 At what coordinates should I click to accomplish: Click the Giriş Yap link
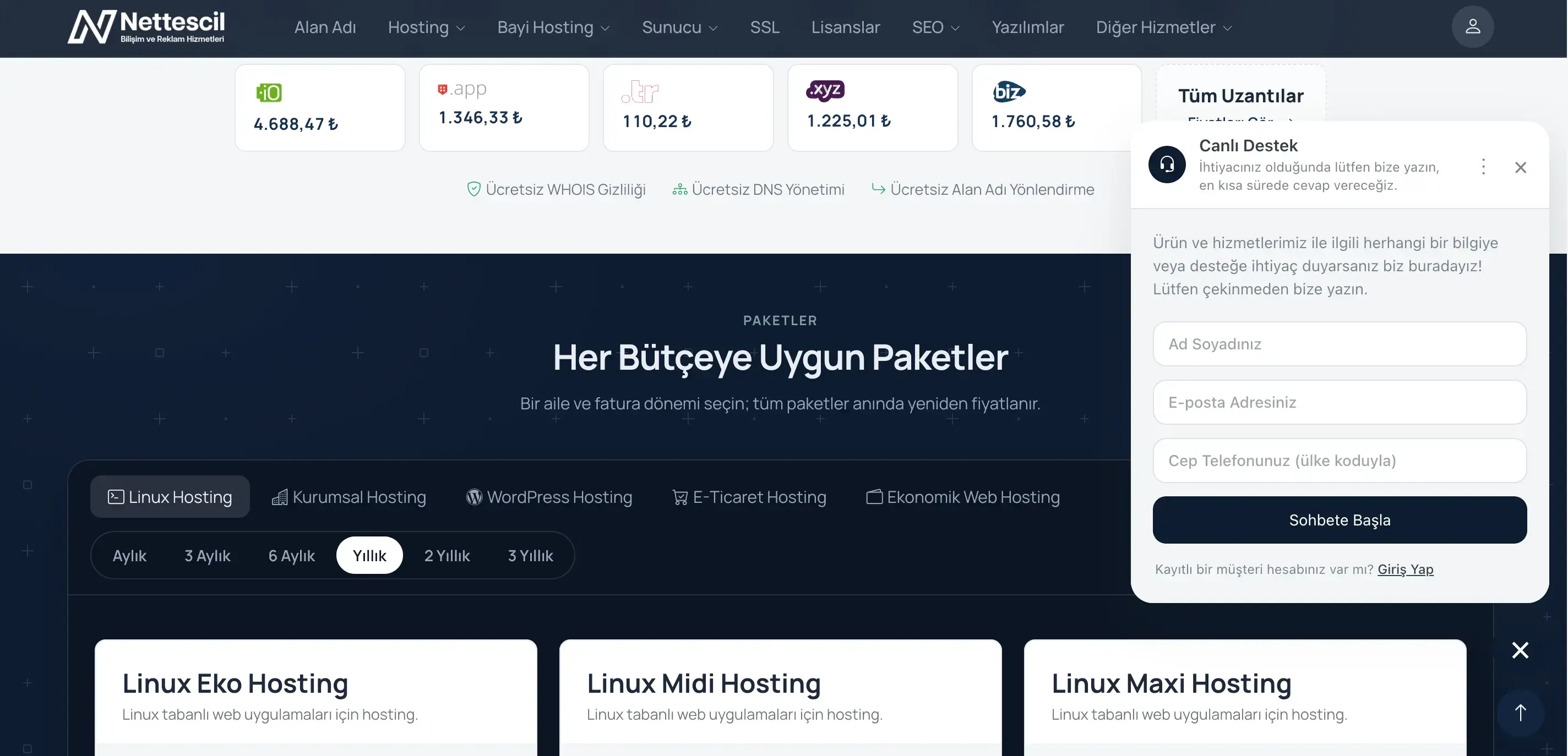pyautogui.click(x=1406, y=569)
